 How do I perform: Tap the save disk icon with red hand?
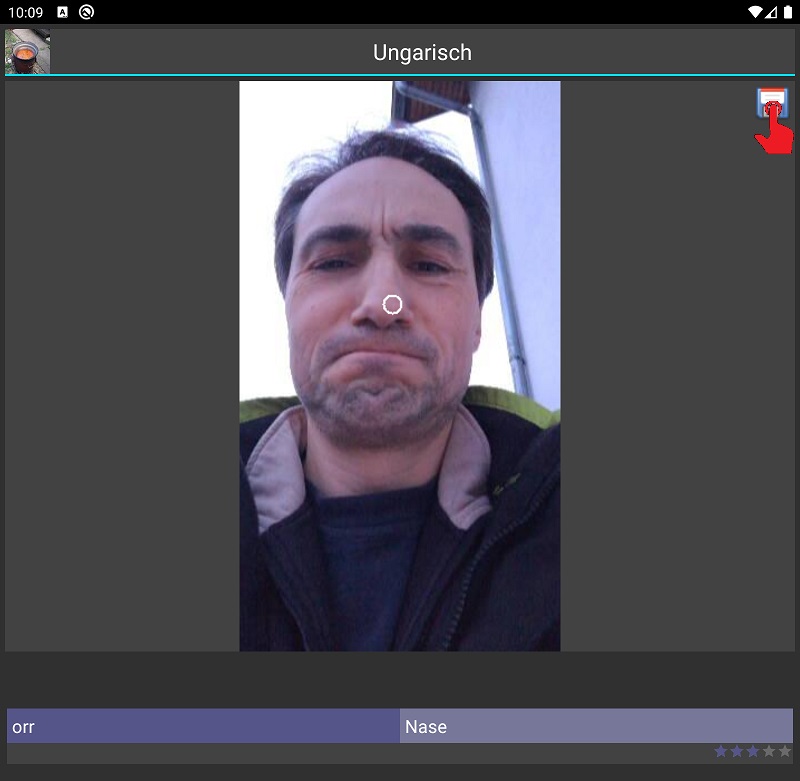(773, 120)
